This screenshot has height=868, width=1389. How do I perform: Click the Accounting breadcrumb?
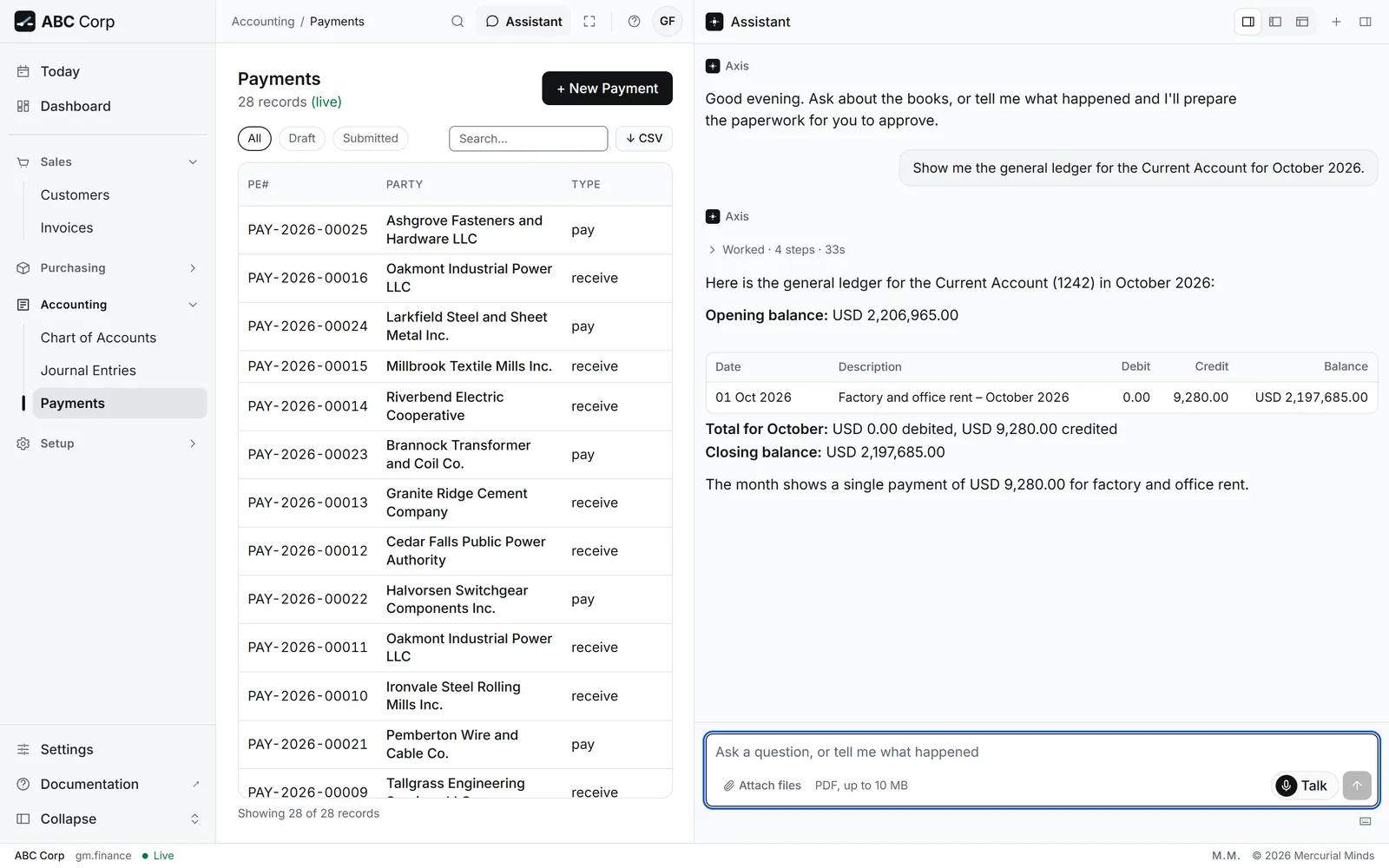[263, 22]
